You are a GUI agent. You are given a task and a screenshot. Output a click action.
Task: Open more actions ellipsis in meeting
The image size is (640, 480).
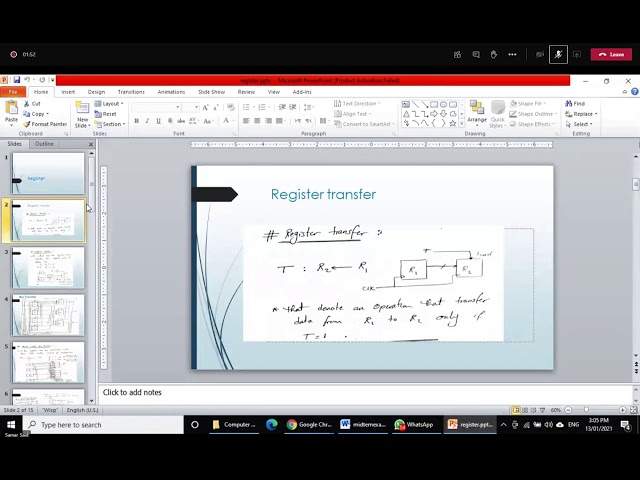coord(512,54)
